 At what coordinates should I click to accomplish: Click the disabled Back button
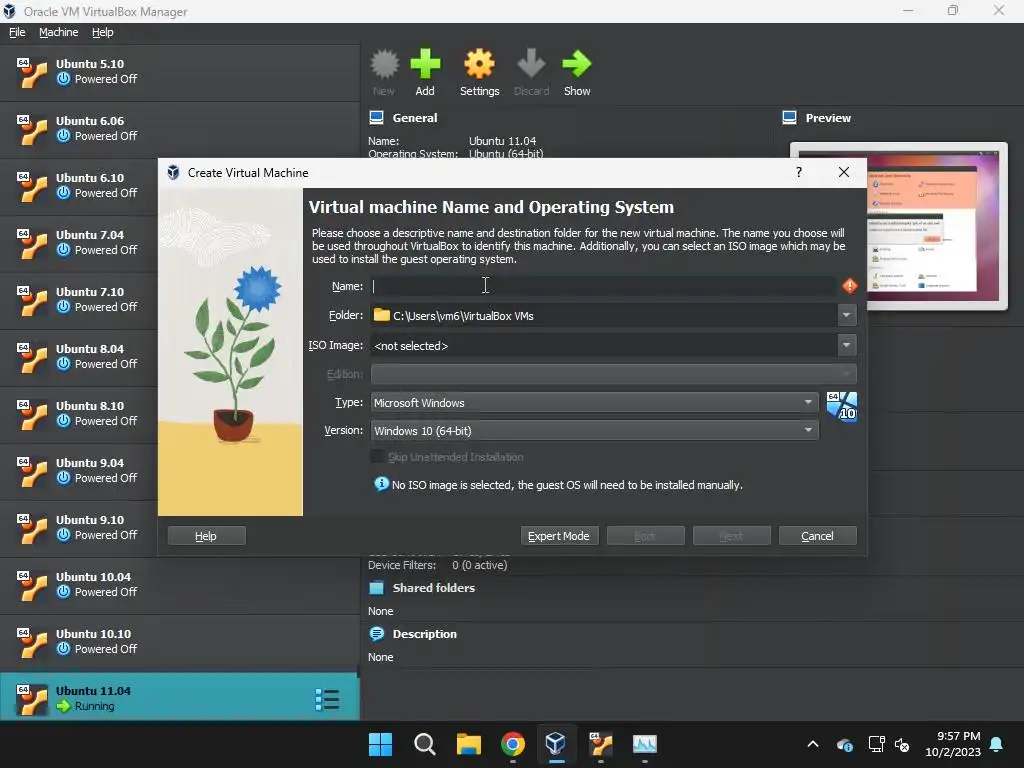[x=645, y=536]
